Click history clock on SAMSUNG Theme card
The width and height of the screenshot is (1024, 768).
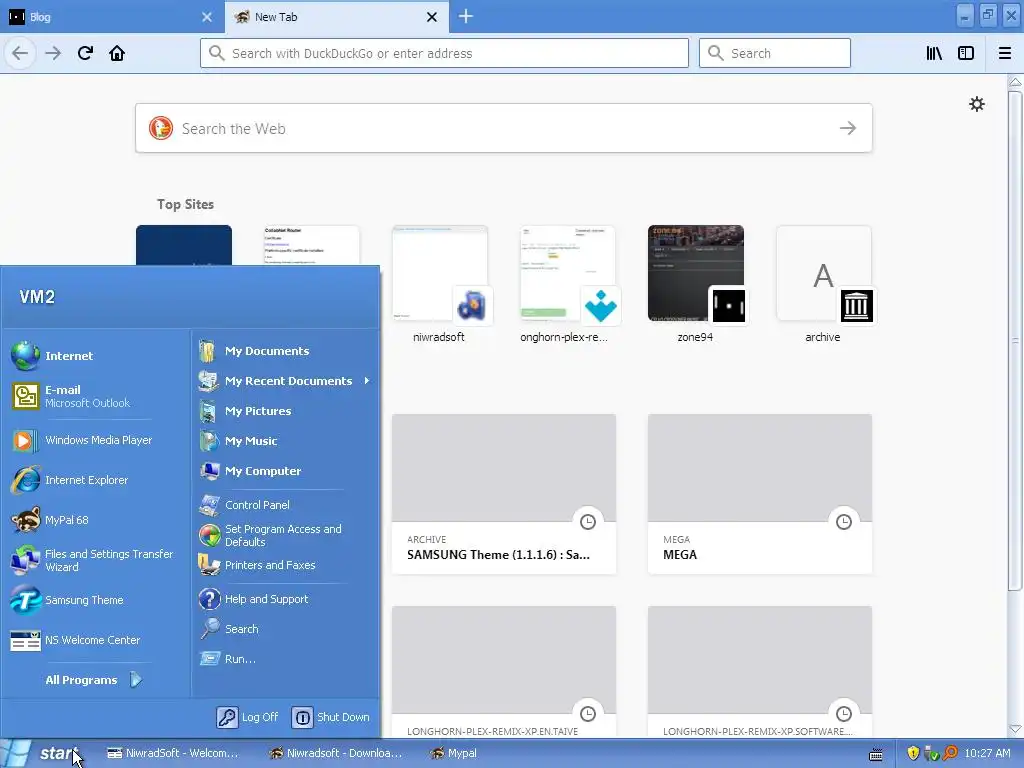click(x=588, y=521)
